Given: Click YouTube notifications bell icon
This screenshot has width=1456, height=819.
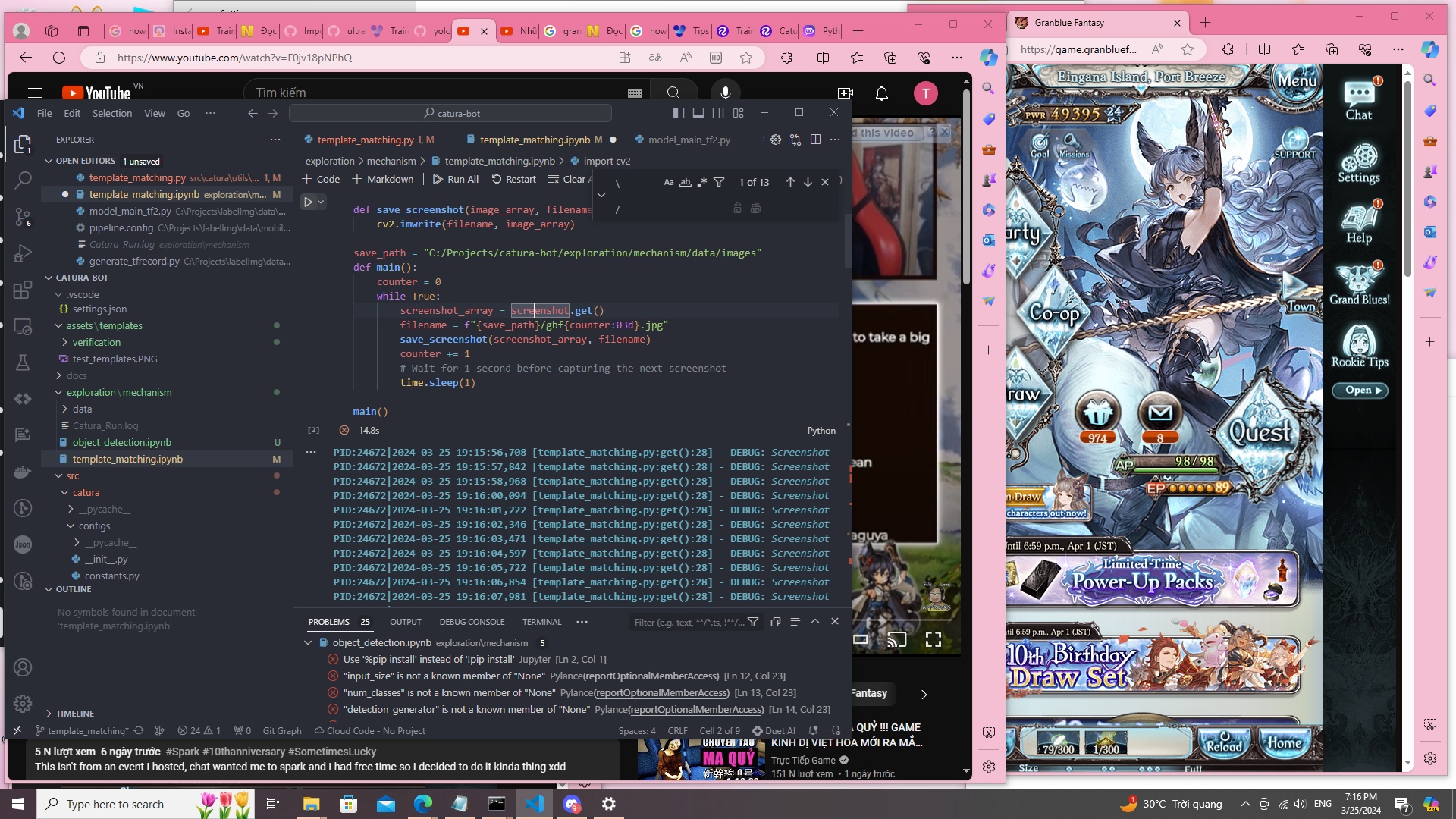Looking at the screenshot, I should click(x=881, y=93).
